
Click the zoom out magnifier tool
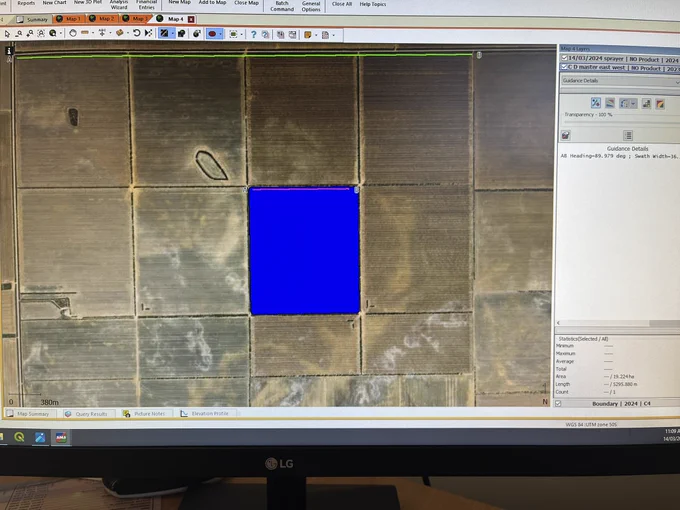[x=19, y=33]
